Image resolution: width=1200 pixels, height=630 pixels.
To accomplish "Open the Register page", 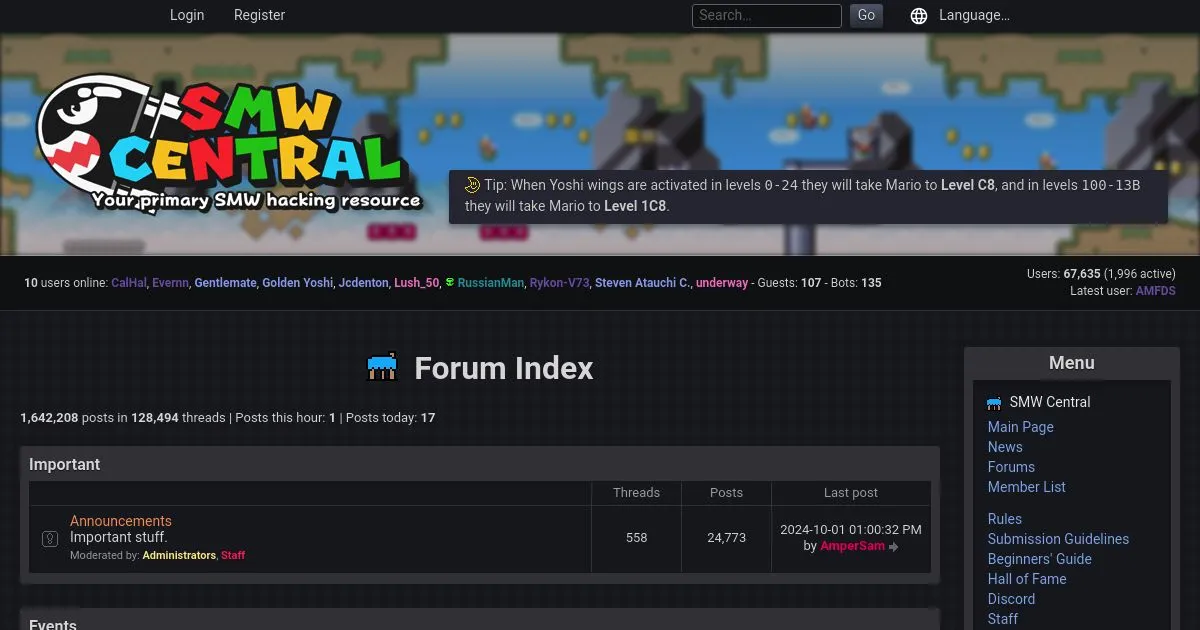I will [259, 15].
